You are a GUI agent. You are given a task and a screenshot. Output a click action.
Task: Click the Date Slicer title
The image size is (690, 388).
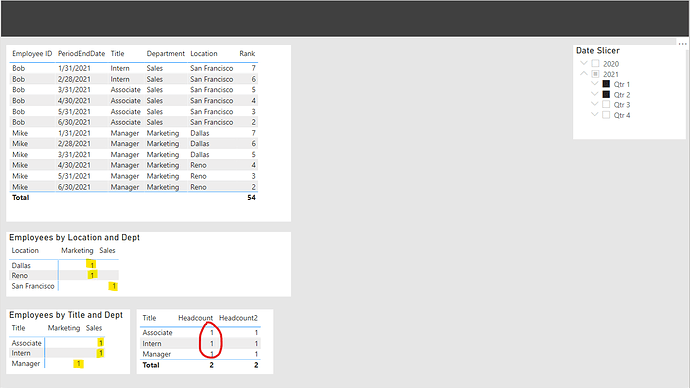pyautogui.click(x=598, y=51)
